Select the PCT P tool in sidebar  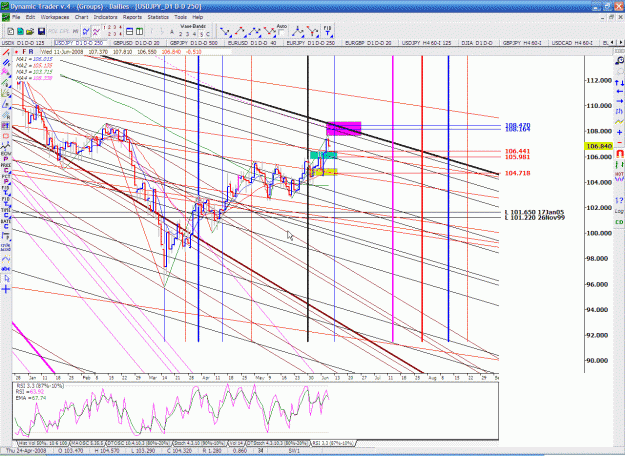6,179
